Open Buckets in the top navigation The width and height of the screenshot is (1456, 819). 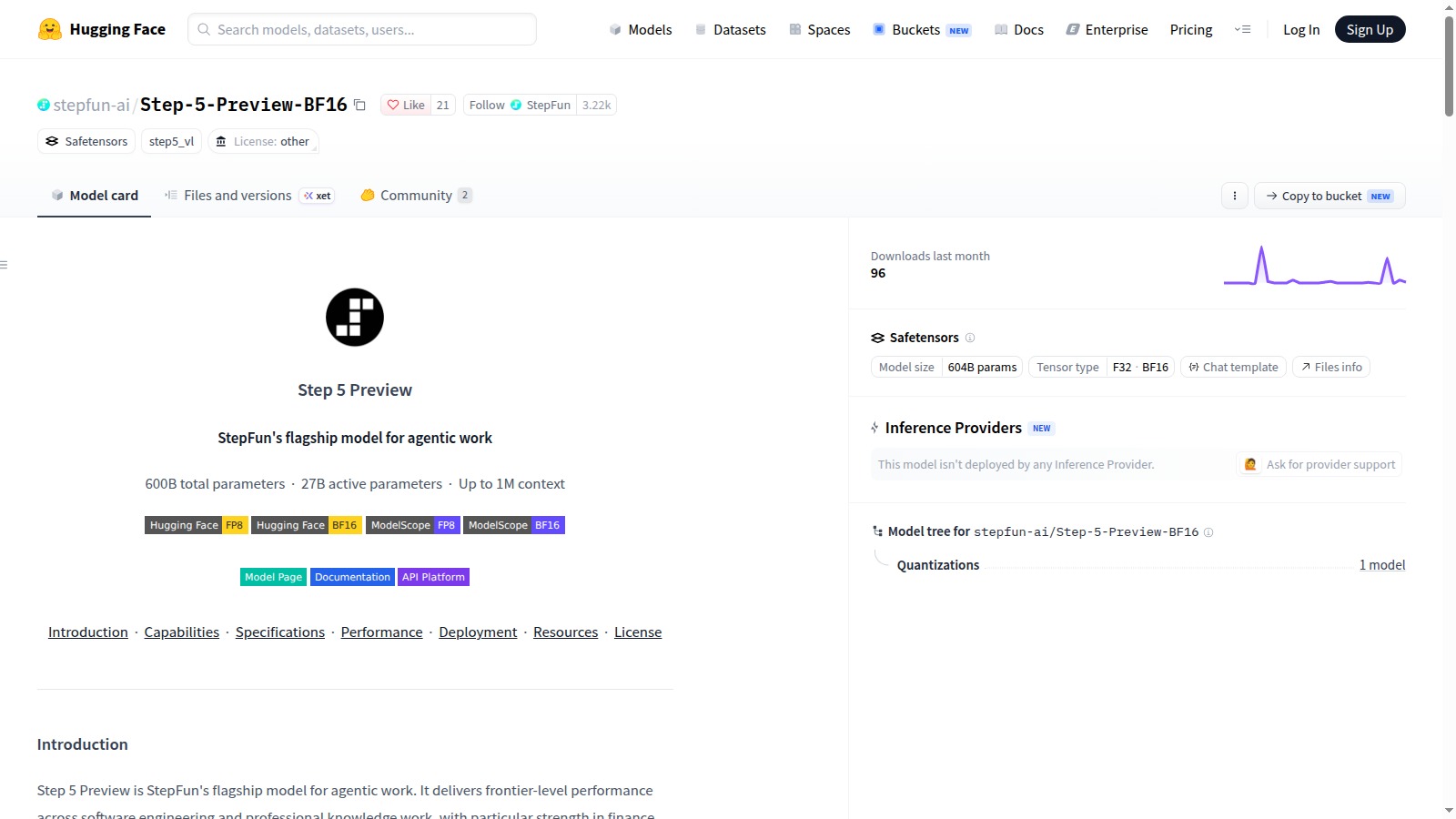tap(922, 29)
